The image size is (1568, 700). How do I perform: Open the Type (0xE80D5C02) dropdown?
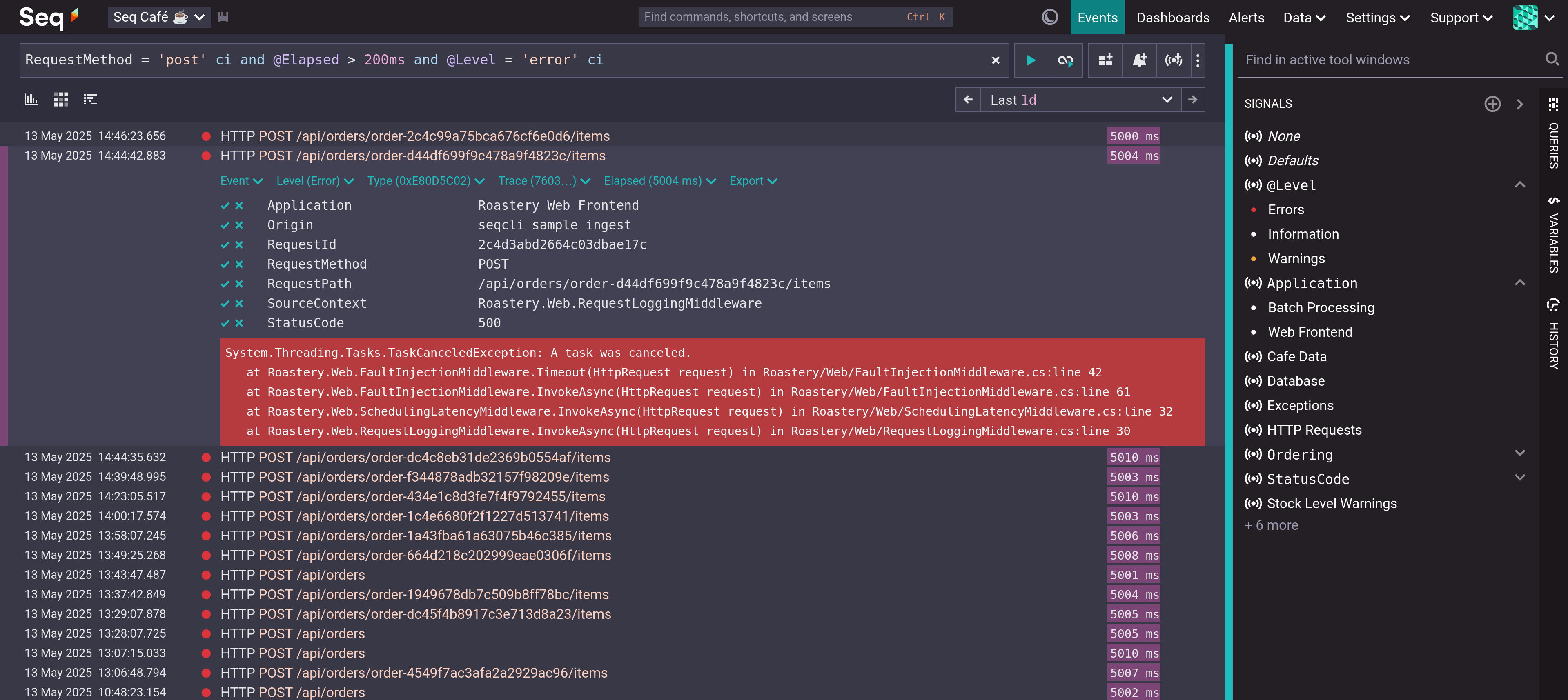[x=425, y=181]
